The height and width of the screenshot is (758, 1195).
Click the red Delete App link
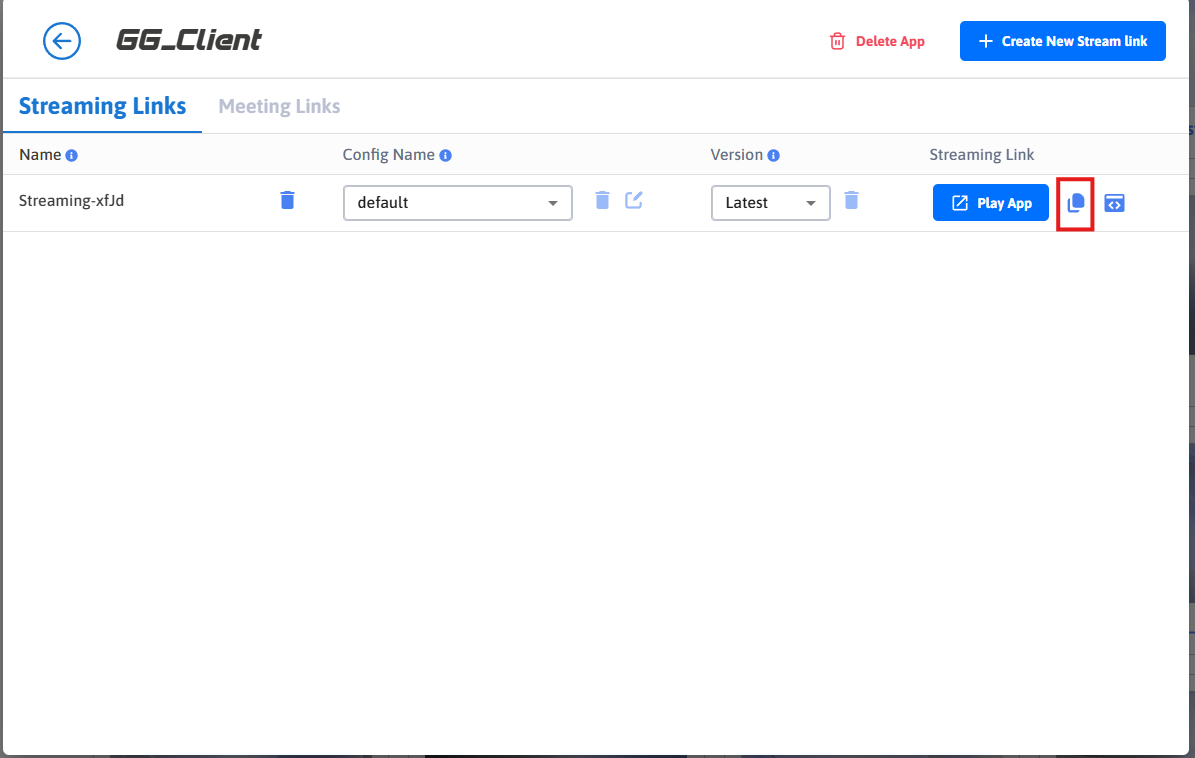[877, 41]
